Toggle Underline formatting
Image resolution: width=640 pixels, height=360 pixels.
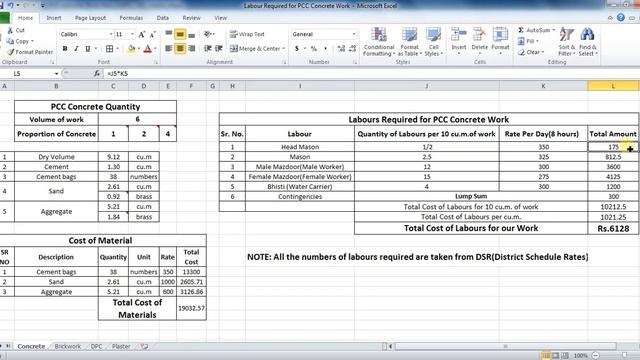point(87,49)
